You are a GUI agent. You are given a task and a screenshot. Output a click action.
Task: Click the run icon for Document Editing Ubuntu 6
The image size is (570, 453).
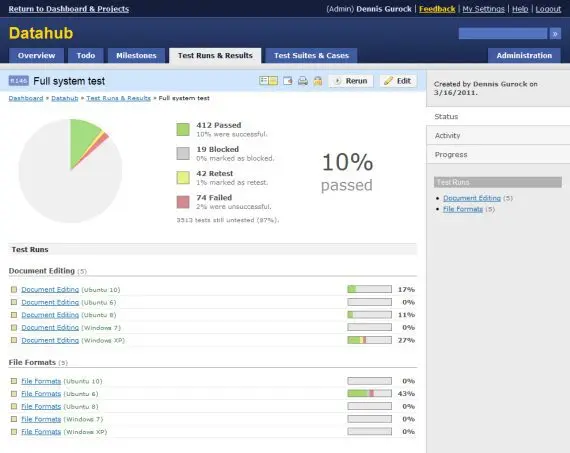(14, 302)
